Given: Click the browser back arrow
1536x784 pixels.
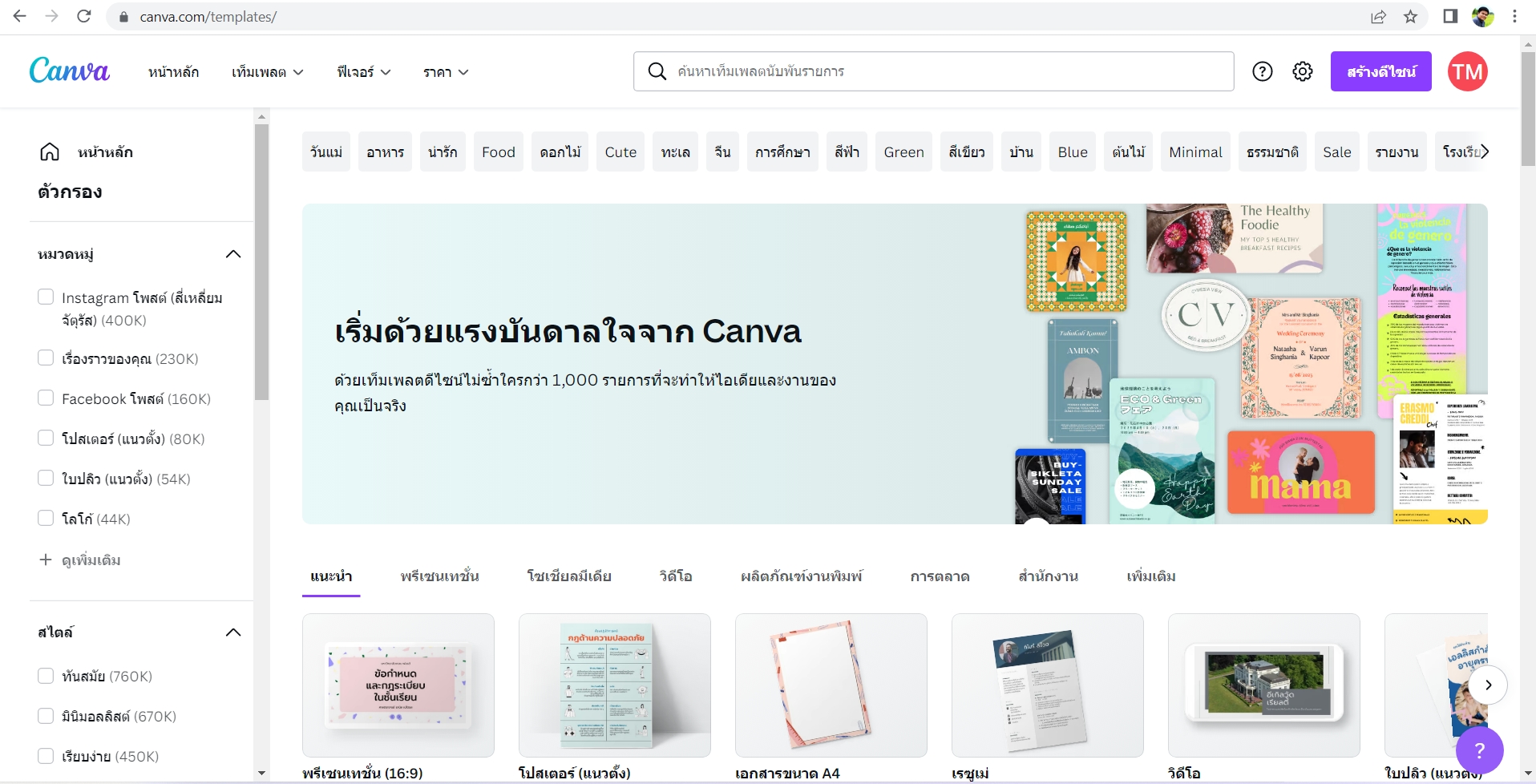Looking at the screenshot, I should 20,16.
